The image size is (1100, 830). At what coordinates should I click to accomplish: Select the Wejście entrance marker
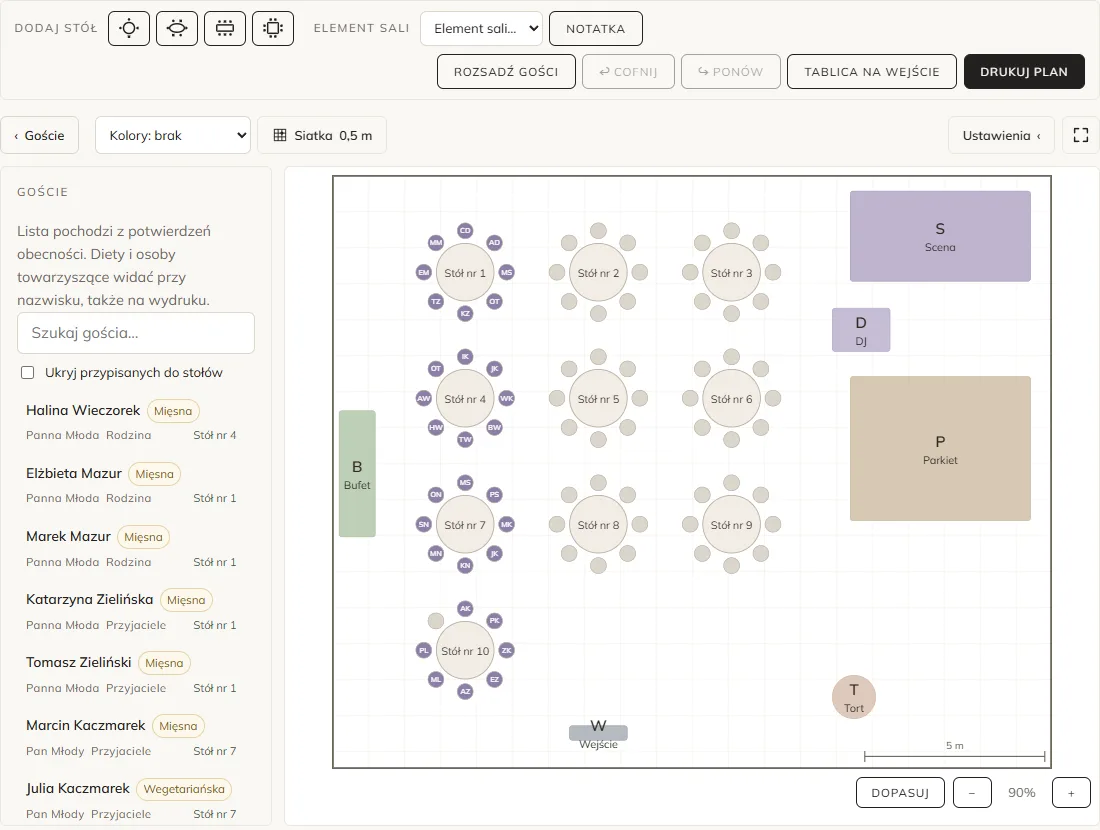[x=598, y=733]
